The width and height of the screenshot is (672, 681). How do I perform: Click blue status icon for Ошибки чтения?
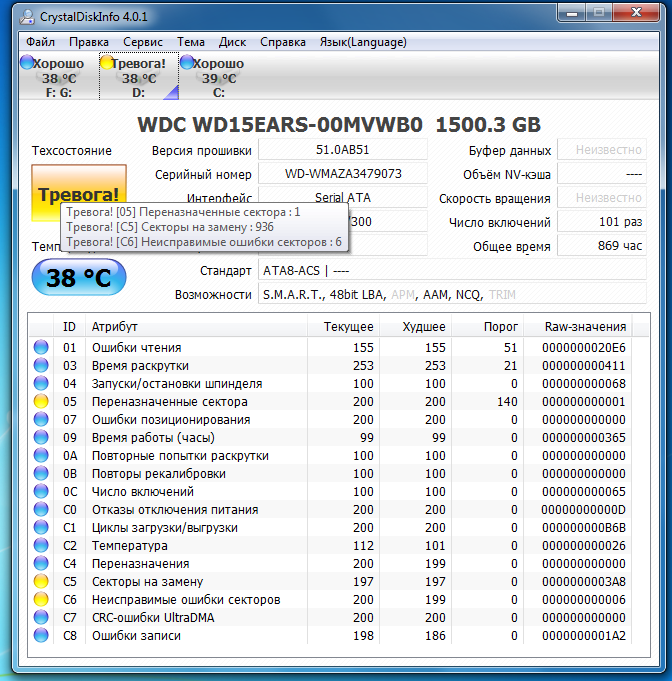[41, 347]
